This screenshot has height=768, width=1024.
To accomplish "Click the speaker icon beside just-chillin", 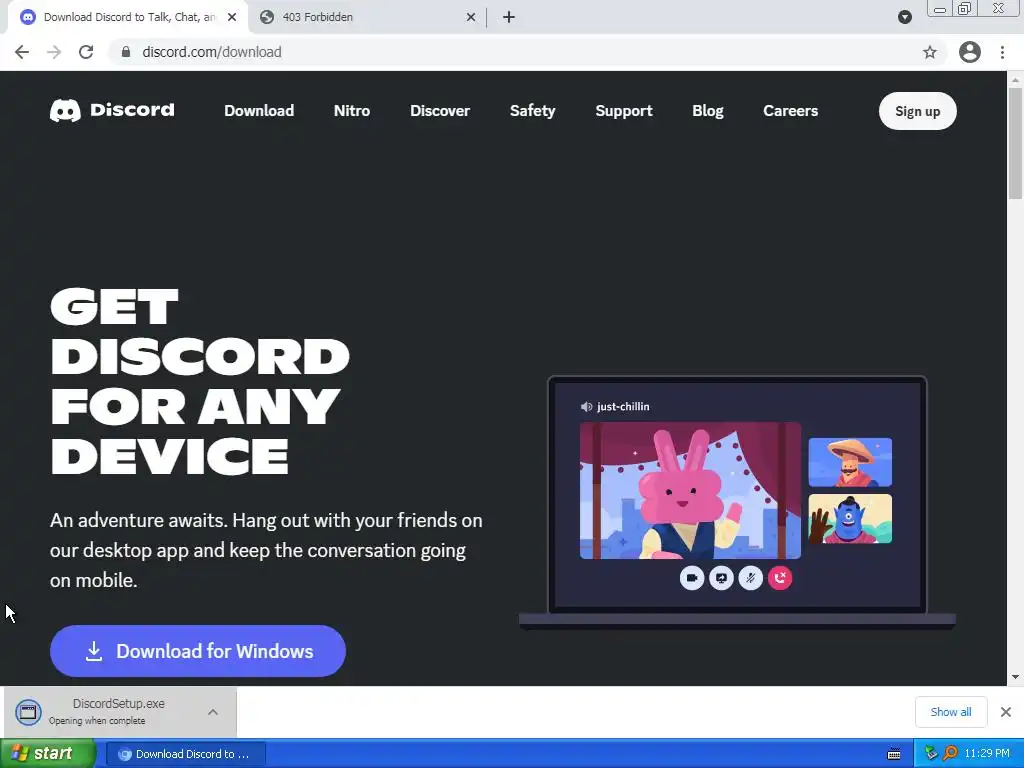I will tap(586, 407).
